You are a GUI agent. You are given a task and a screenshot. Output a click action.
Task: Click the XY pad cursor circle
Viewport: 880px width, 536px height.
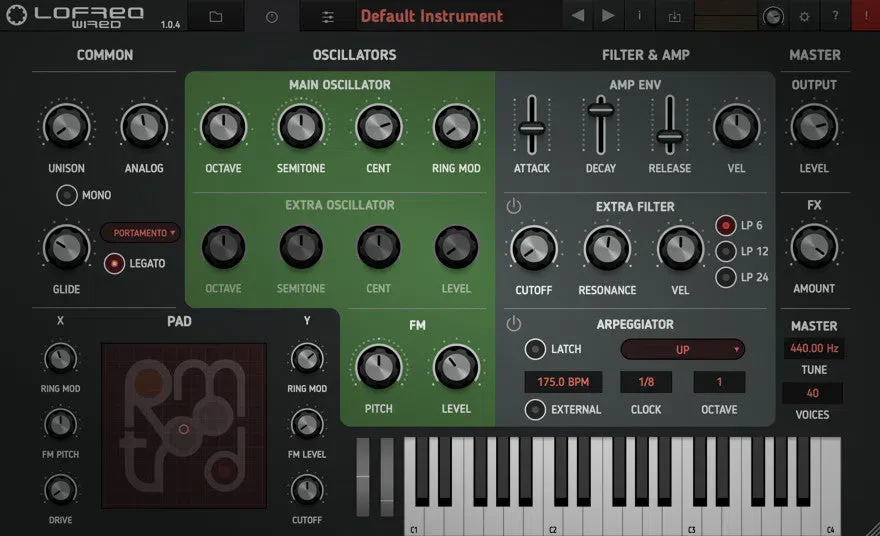pyautogui.click(x=184, y=429)
